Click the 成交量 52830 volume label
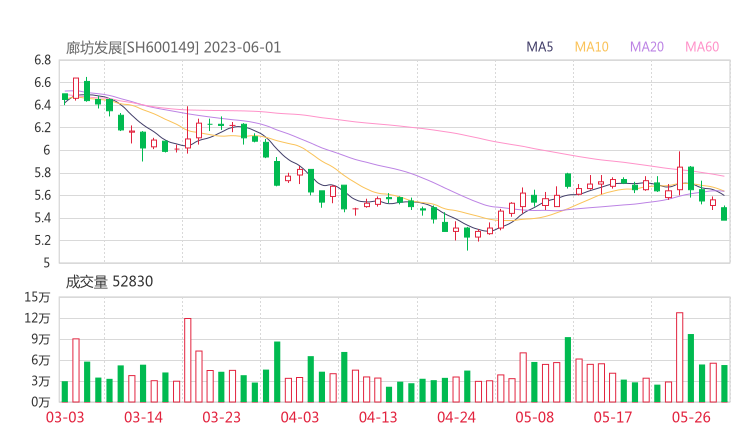The height and width of the screenshot is (440, 740). [109, 282]
